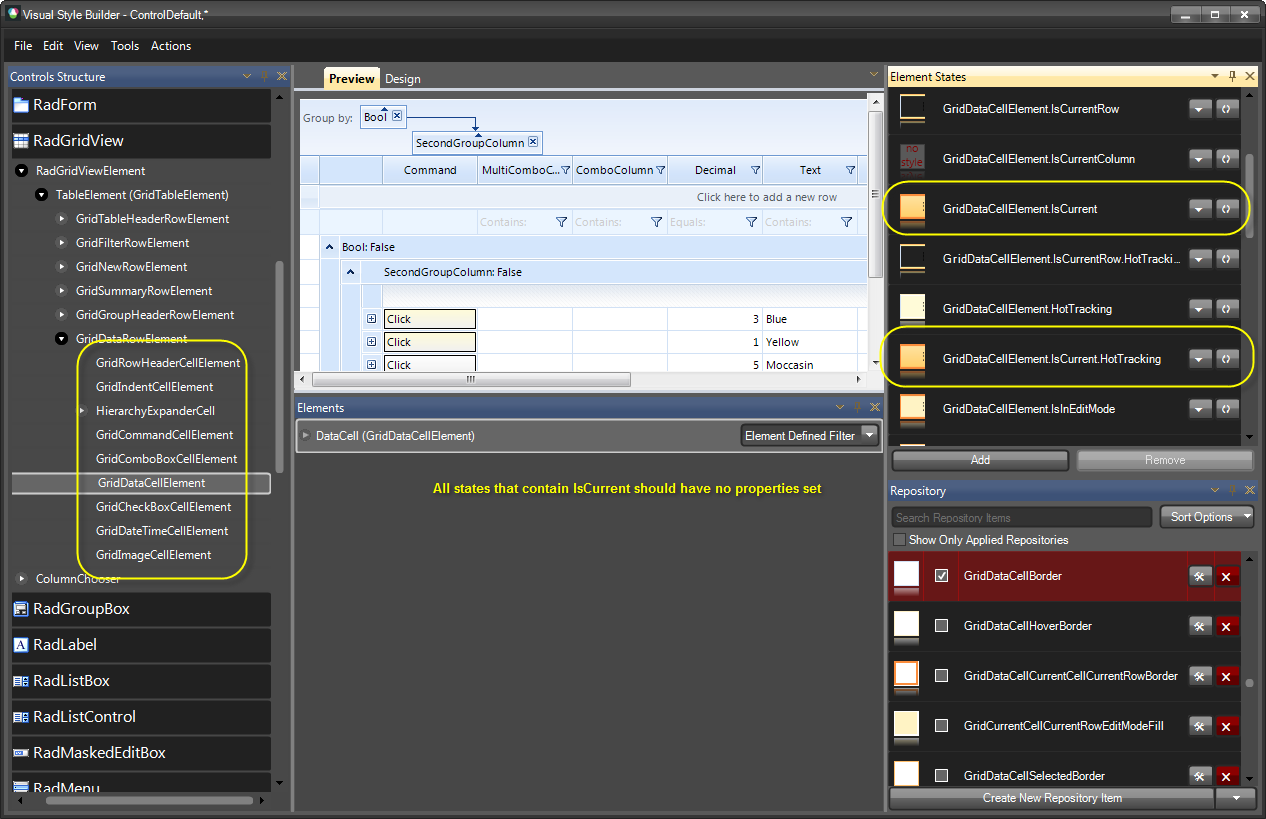The width and height of the screenshot is (1266, 819).
Task: Switch to the Design tab
Action: tap(403, 79)
